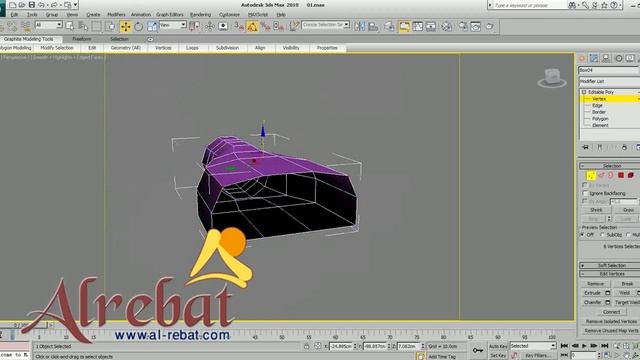Open the Create Selection Set dropdown

click(325, 25)
